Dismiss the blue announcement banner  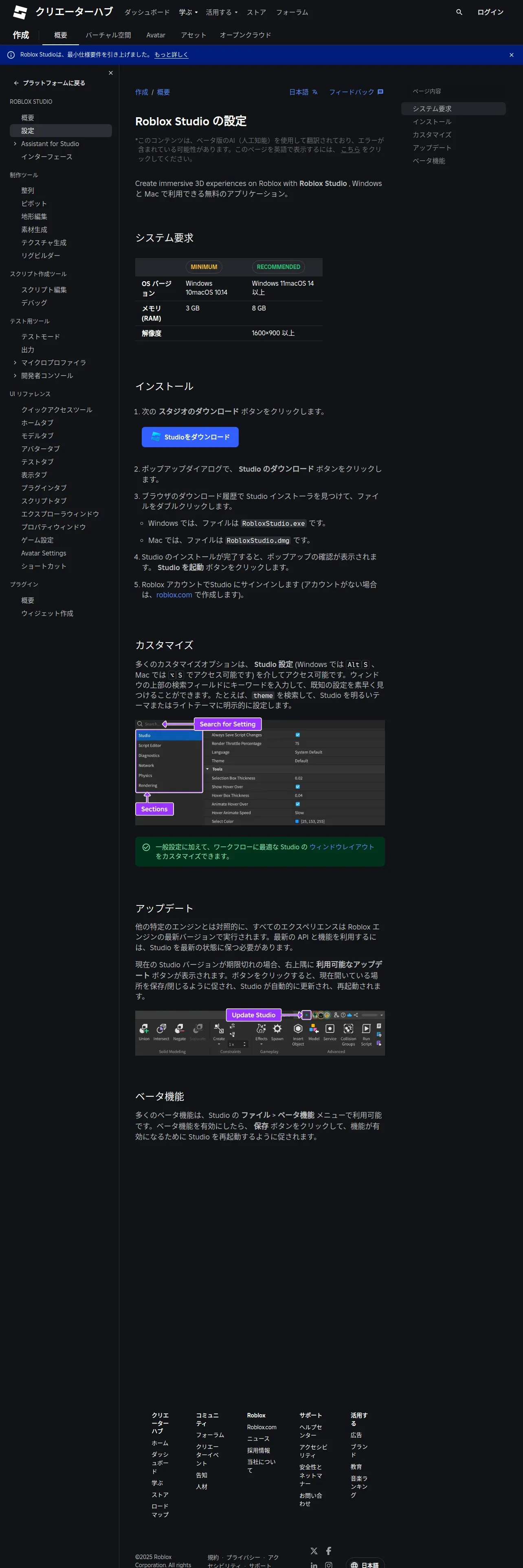[511, 55]
